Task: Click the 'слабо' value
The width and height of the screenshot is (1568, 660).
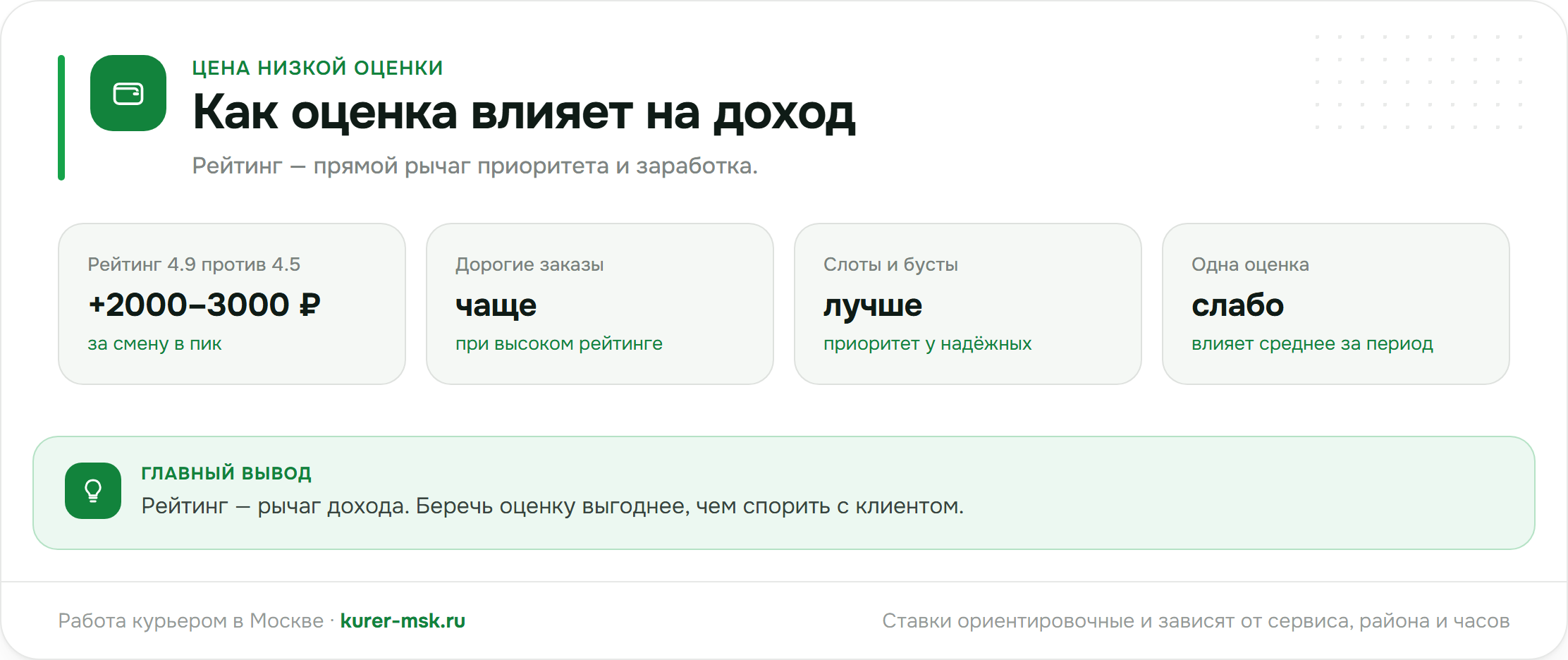Action: [1238, 305]
